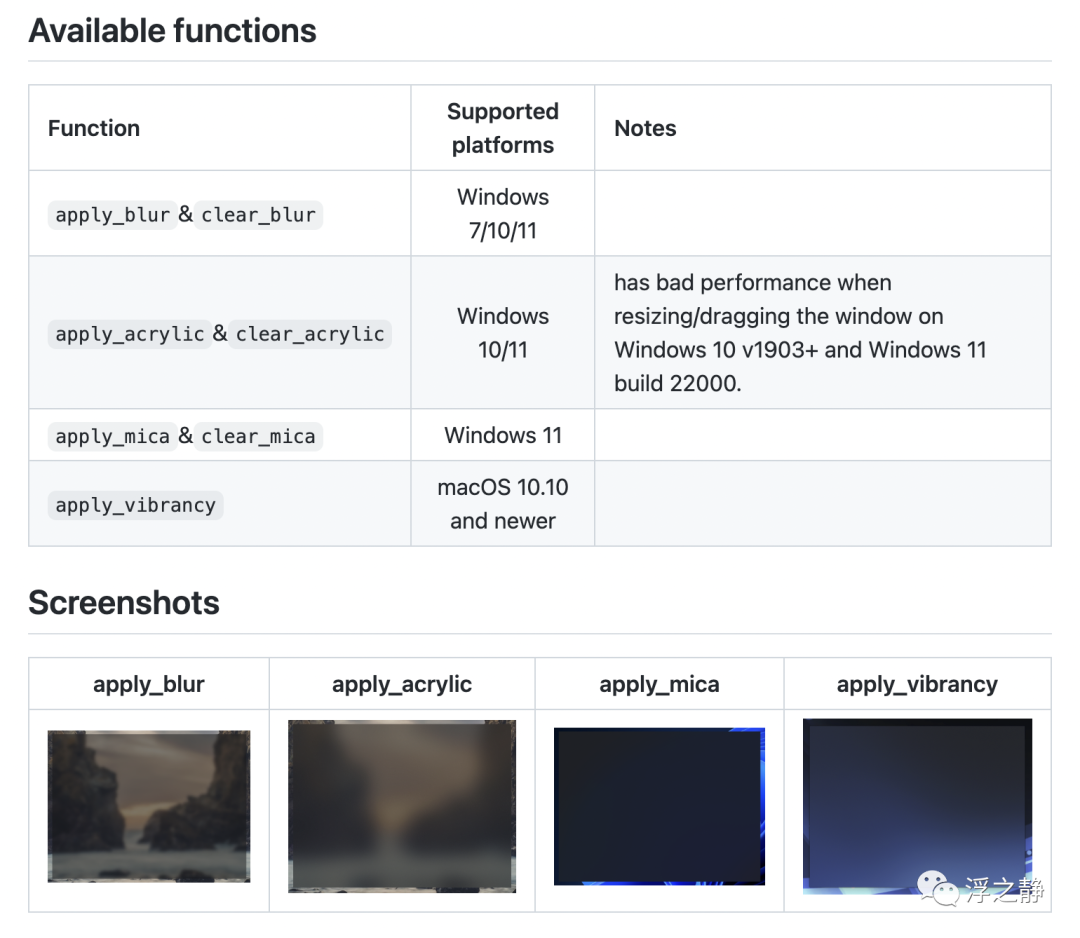Click the apply_vibrancy screenshot thumbnail
The width and height of the screenshot is (1080, 938).
click(x=917, y=806)
